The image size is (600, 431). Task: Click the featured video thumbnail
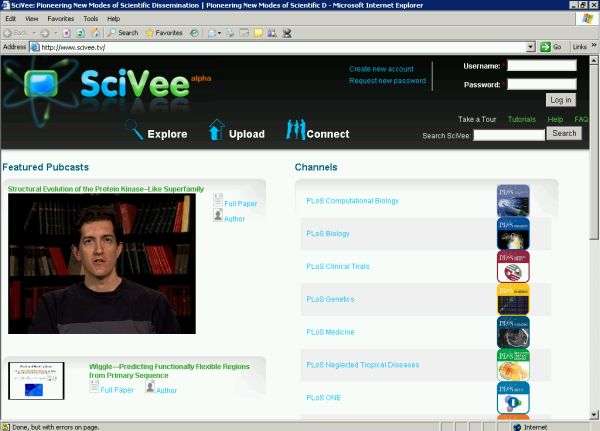102,264
